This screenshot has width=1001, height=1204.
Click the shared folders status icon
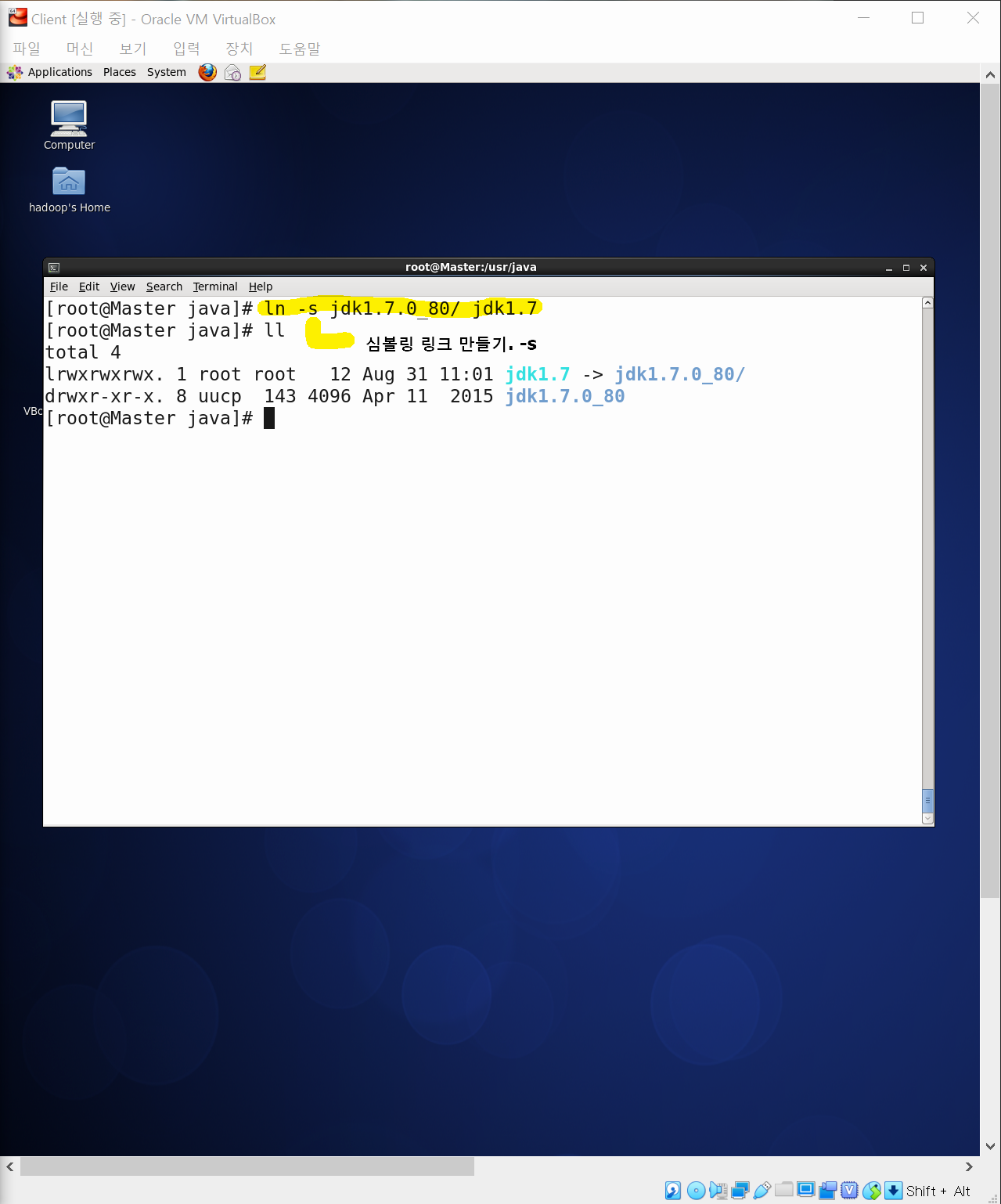coord(784,1190)
